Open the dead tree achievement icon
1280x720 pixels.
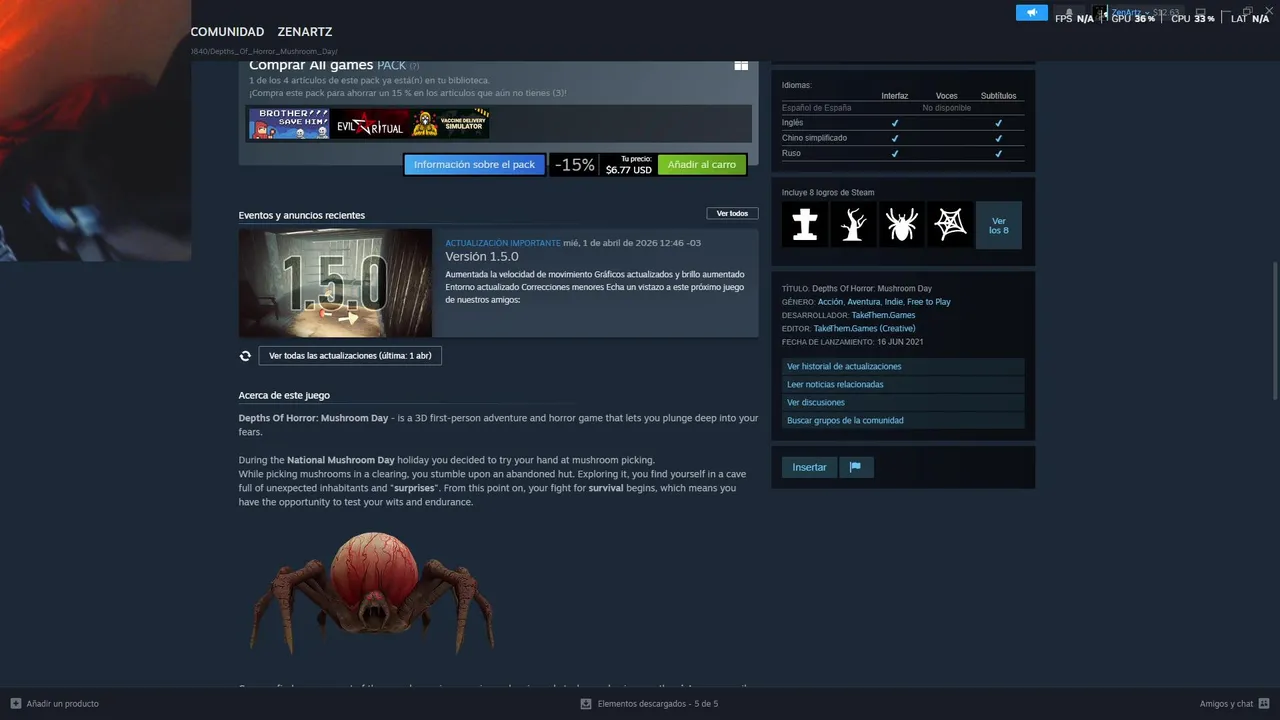[853, 225]
